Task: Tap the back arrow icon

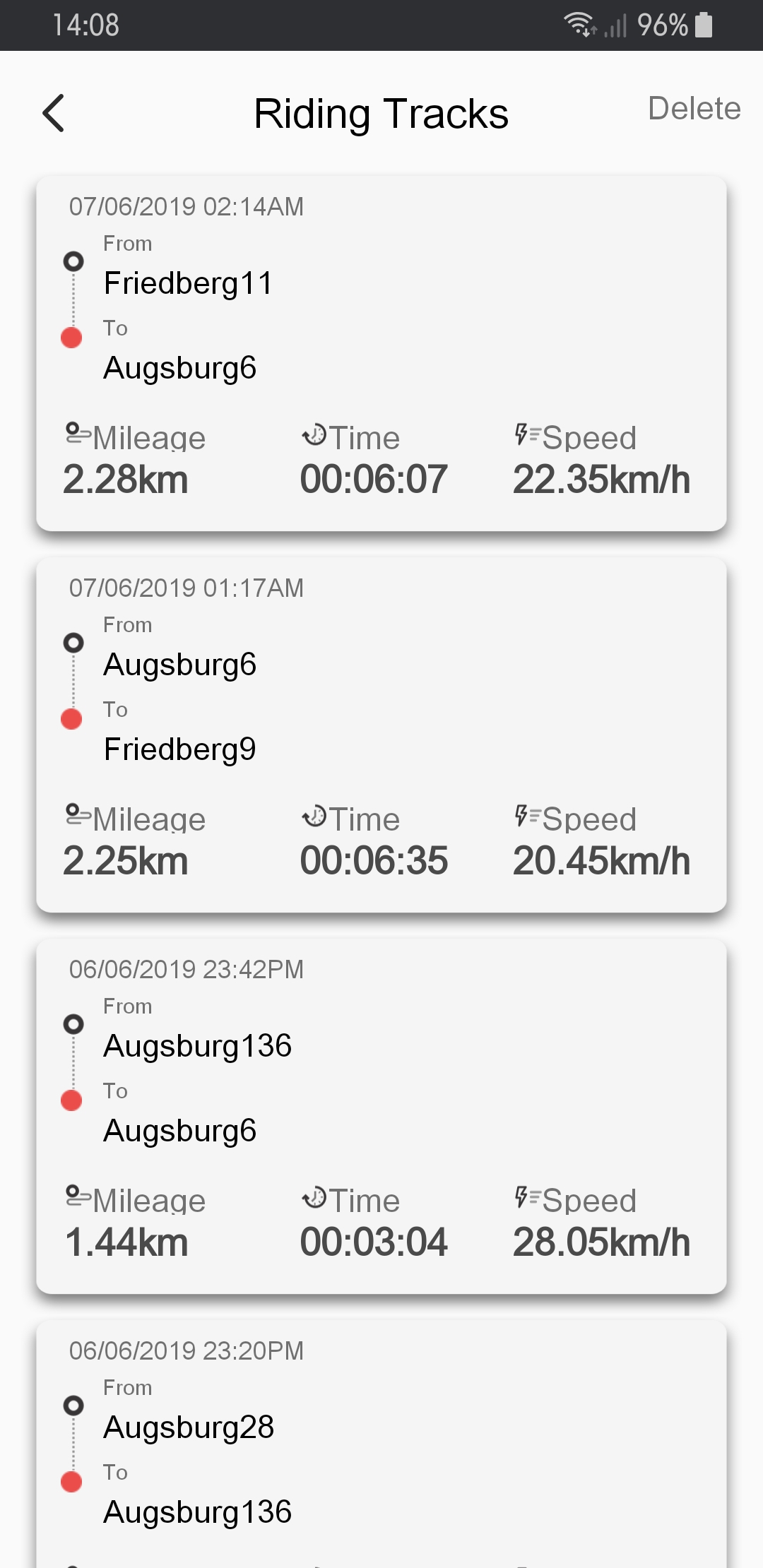Action: [54, 113]
